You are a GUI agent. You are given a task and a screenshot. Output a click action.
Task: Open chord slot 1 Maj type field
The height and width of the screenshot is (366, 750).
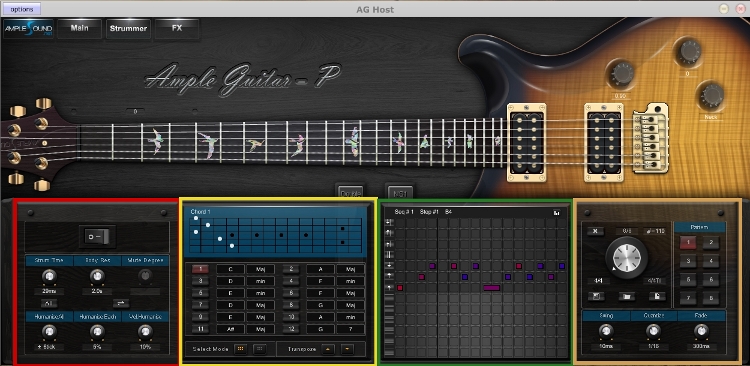261,269
